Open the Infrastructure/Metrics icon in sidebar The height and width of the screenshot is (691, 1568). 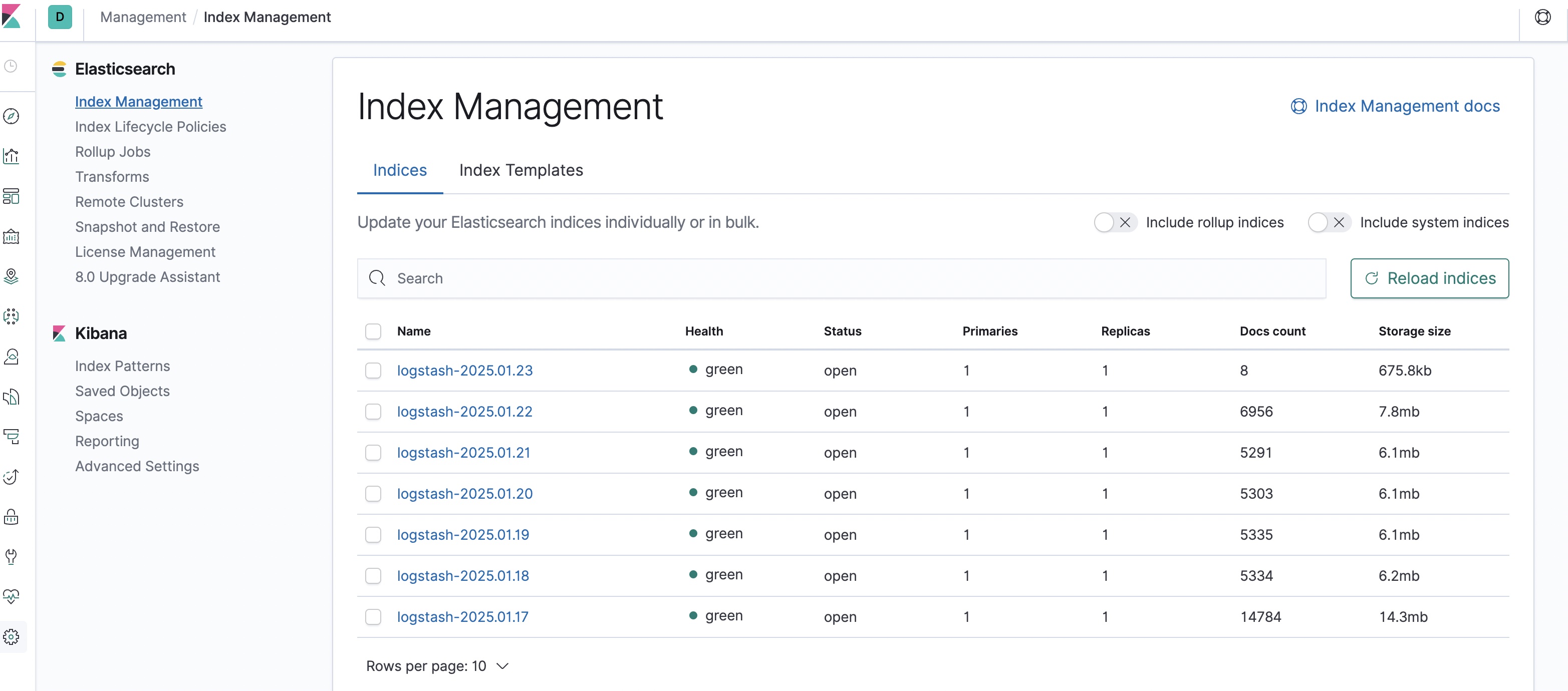pyautogui.click(x=11, y=357)
